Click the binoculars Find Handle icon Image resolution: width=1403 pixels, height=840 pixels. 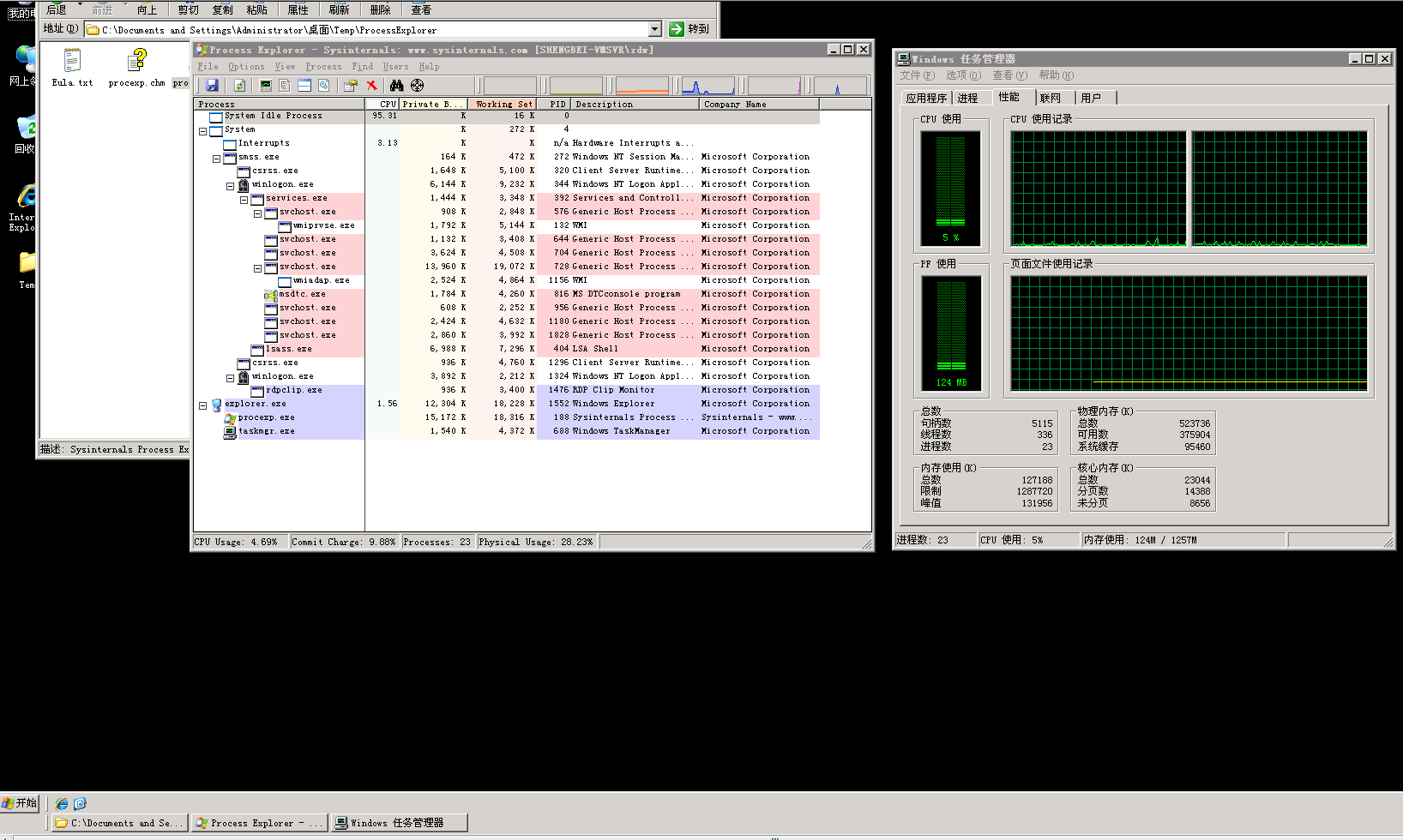396,86
